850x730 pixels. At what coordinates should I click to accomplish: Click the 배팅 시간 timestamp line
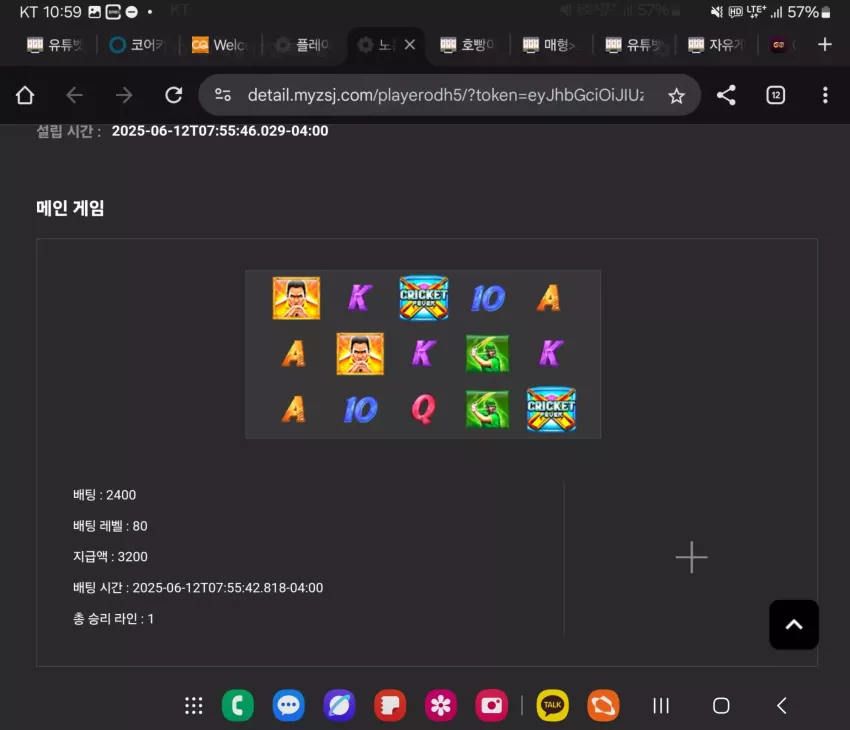[x=198, y=587]
